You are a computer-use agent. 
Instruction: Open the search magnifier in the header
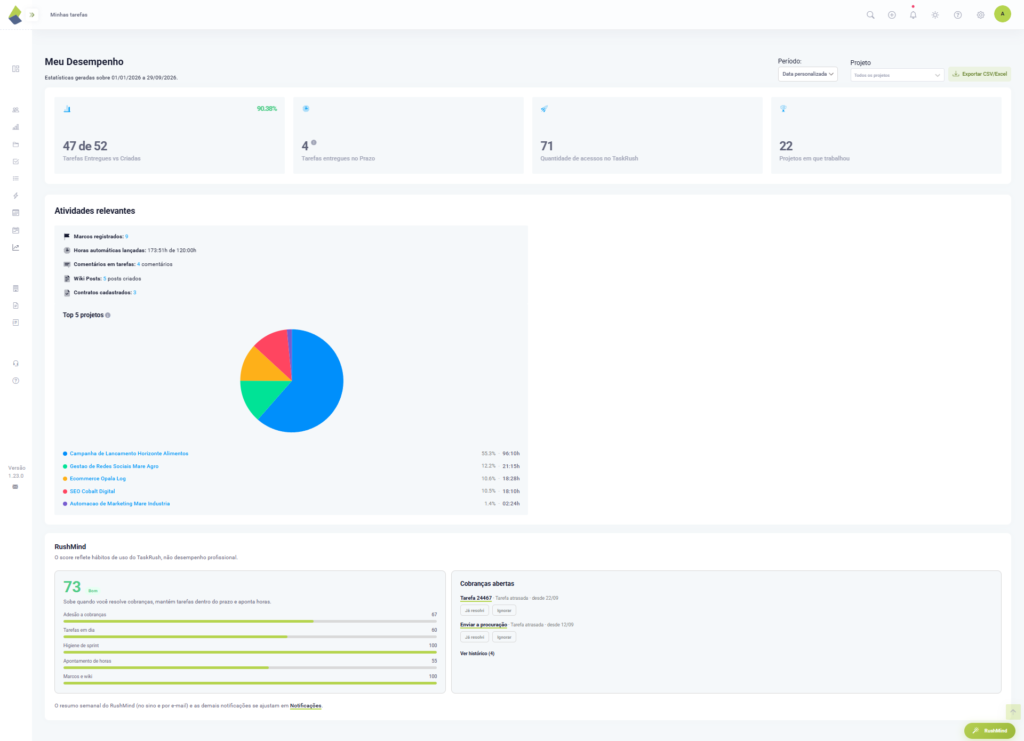[x=871, y=14]
